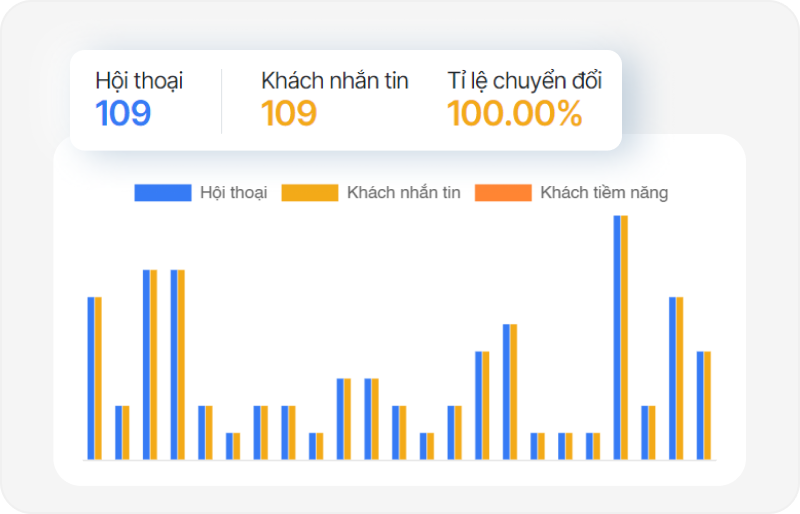Viewport: 800px width, 514px height.
Task: Select the Hội thoại heading in summary card
Action: 139,81
